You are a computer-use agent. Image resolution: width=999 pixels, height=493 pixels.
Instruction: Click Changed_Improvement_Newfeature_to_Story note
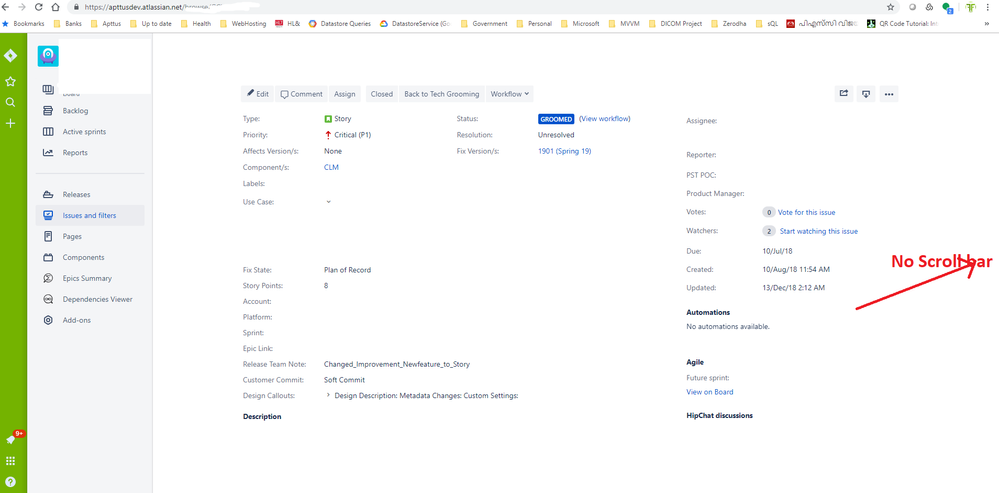pyautogui.click(x=396, y=364)
